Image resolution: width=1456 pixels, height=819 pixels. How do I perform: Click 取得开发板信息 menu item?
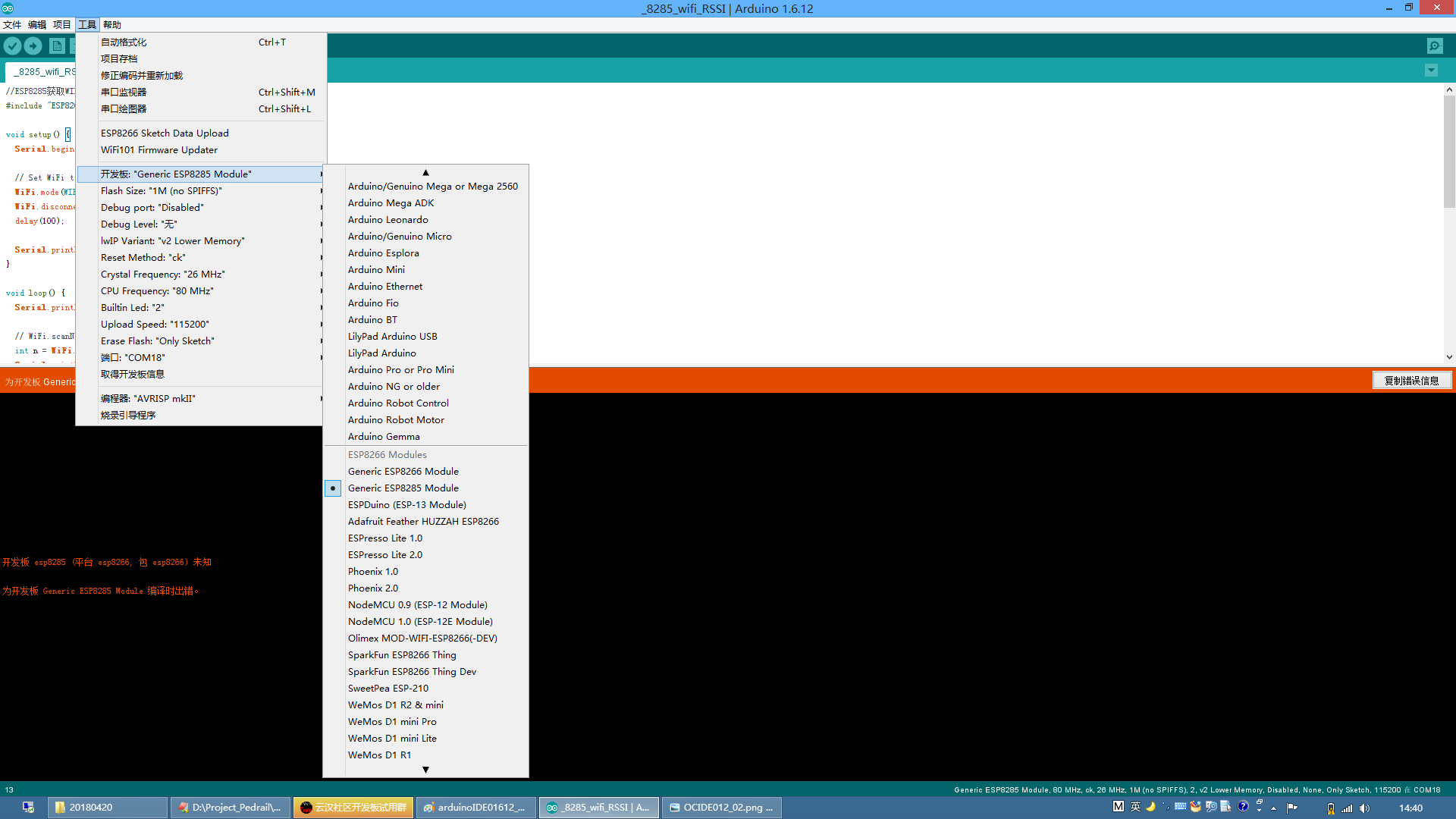pos(133,375)
